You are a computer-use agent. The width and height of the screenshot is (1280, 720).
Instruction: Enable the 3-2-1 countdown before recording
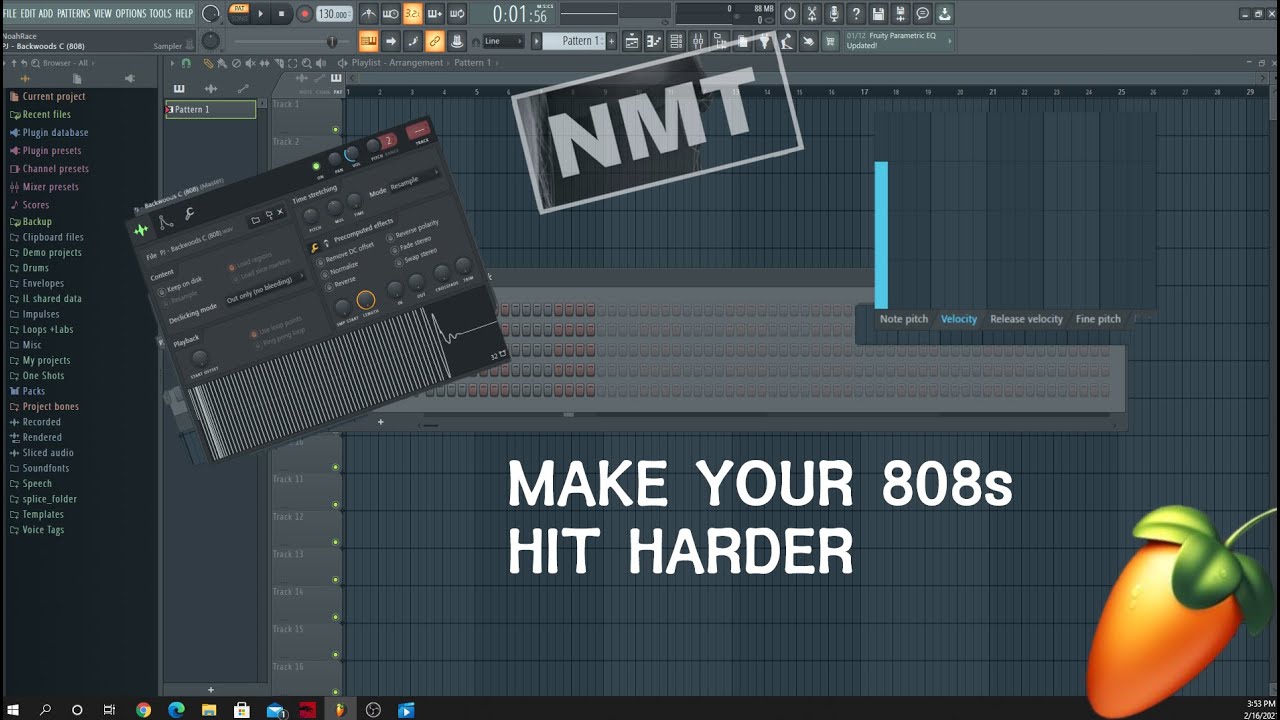click(412, 14)
